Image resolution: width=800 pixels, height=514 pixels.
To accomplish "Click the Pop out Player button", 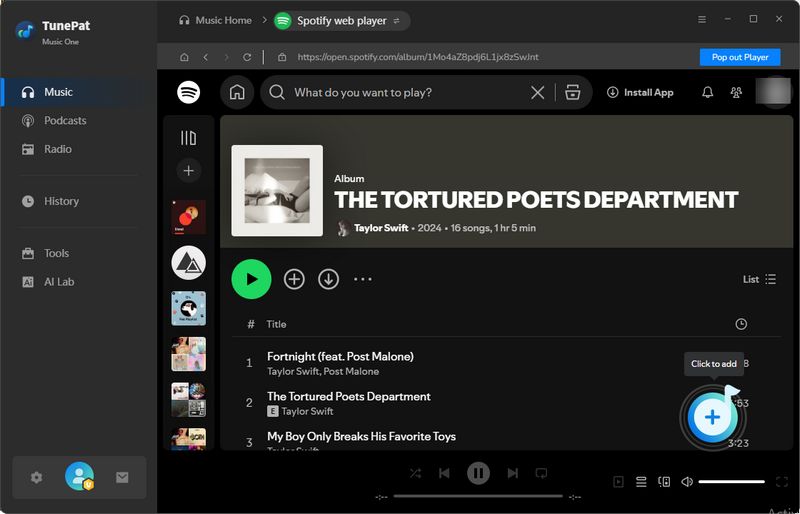I will (x=739, y=57).
